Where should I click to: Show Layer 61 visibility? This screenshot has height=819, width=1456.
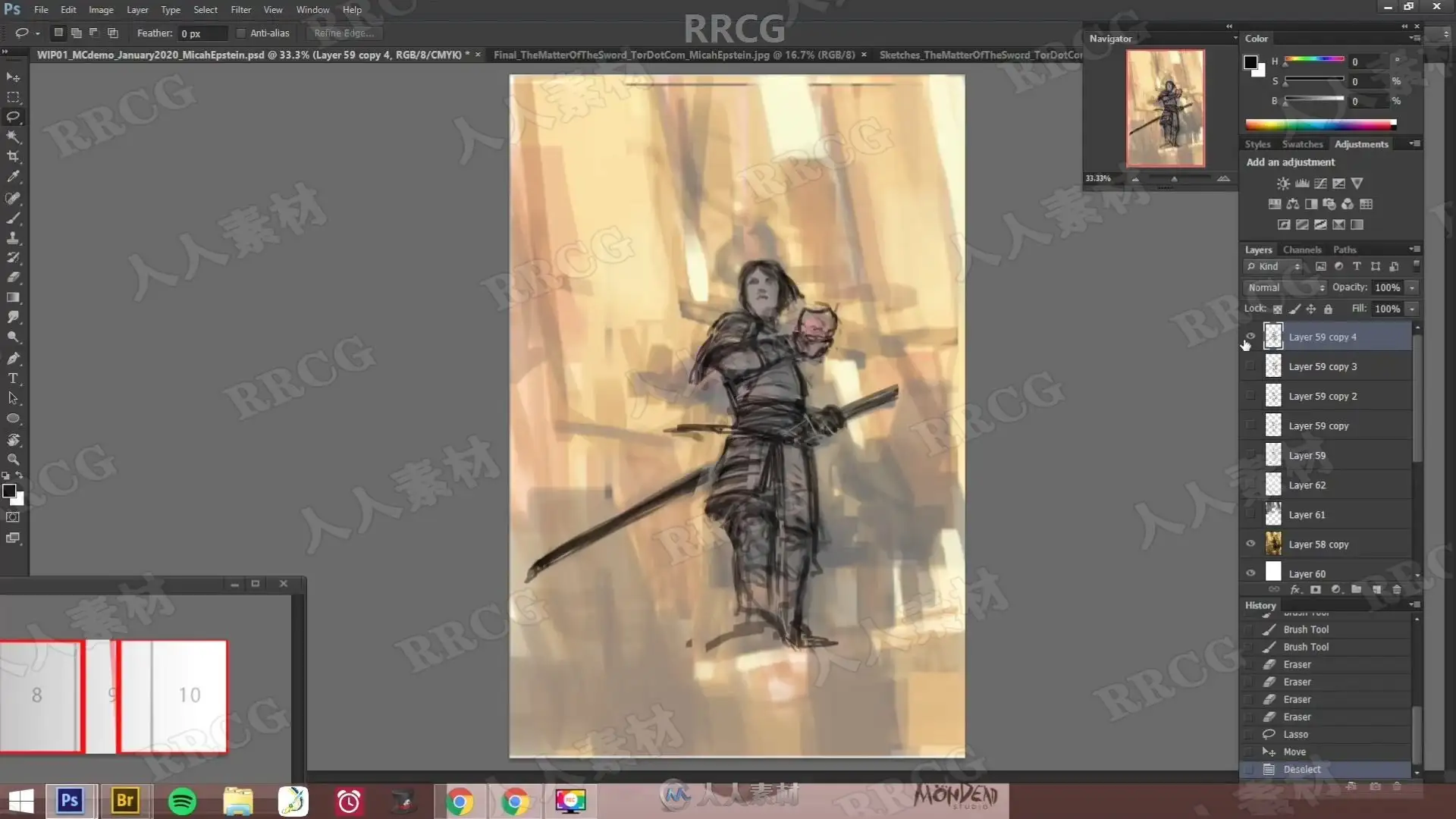click(1250, 514)
